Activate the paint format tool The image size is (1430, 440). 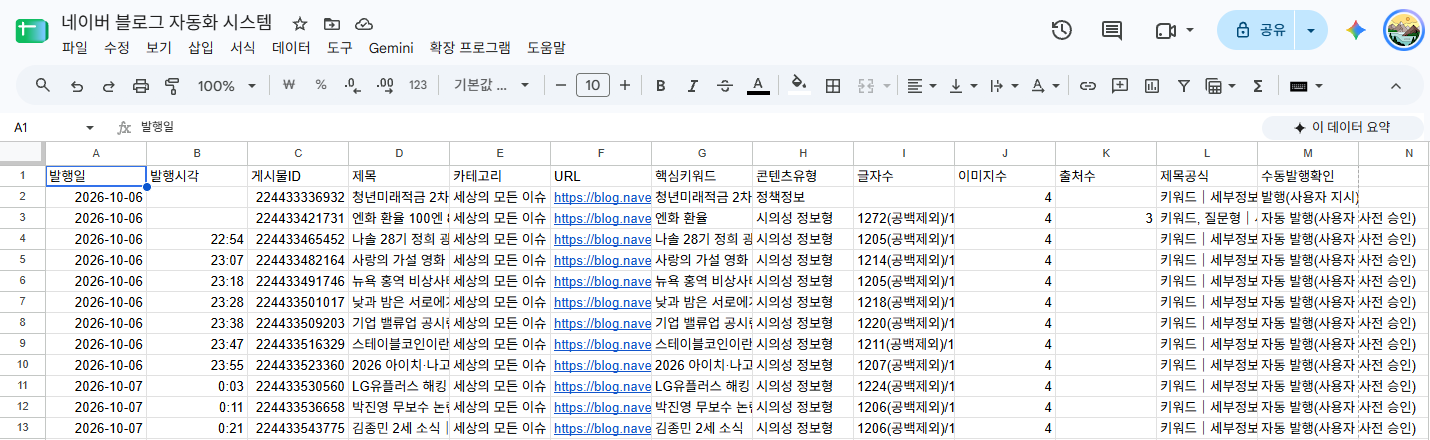(171, 85)
